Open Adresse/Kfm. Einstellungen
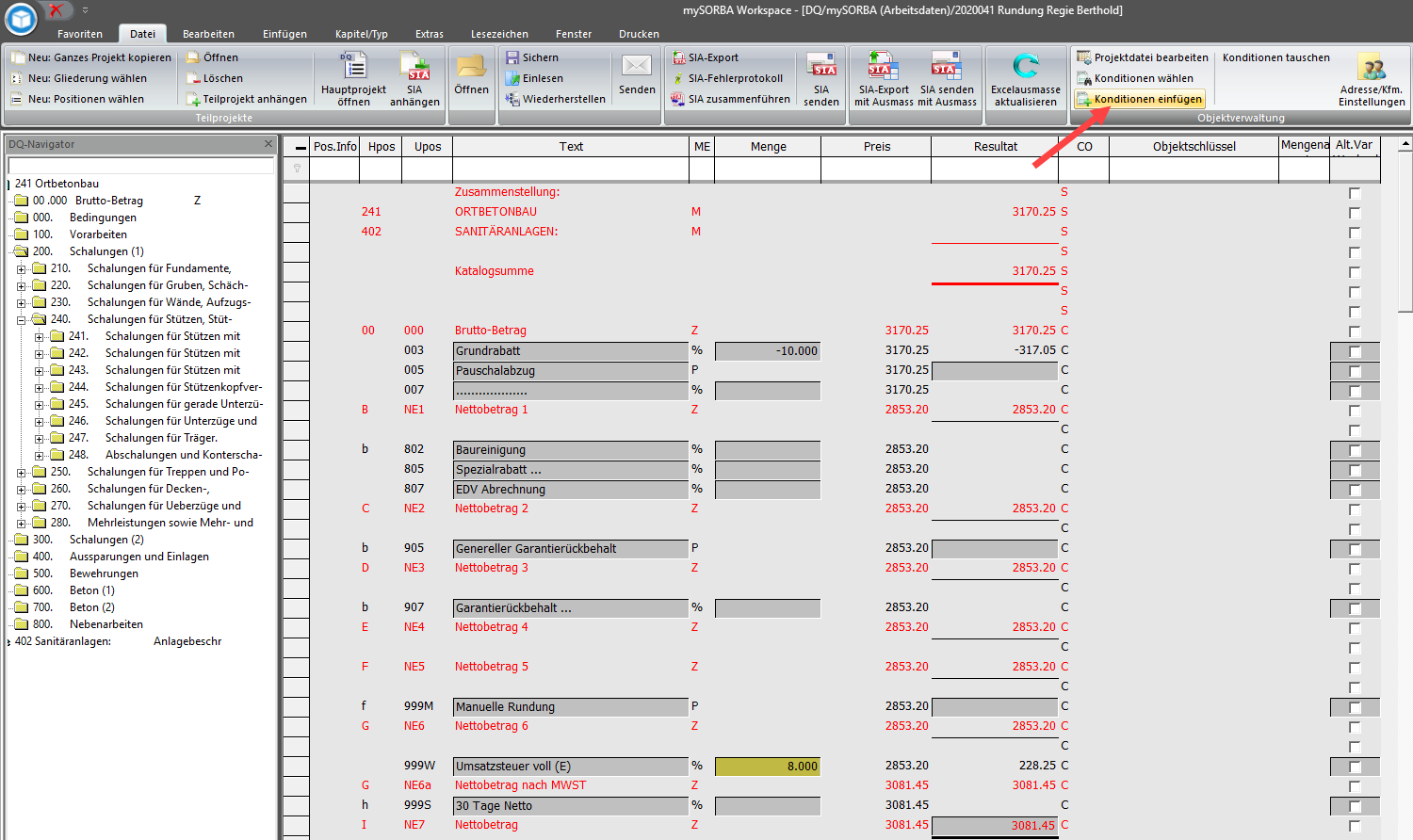This screenshot has width=1413, height=840. pyautogui.click(x=1372, y=68)
